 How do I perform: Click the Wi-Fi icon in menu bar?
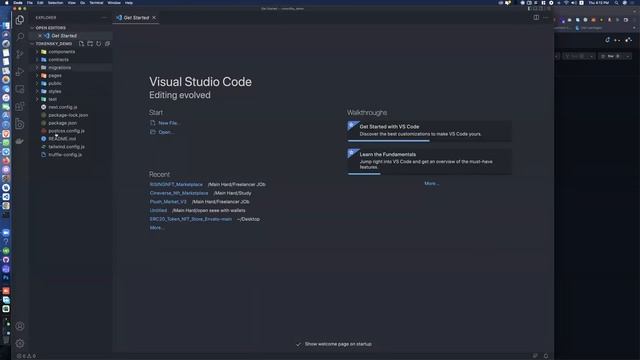(566, 3)
